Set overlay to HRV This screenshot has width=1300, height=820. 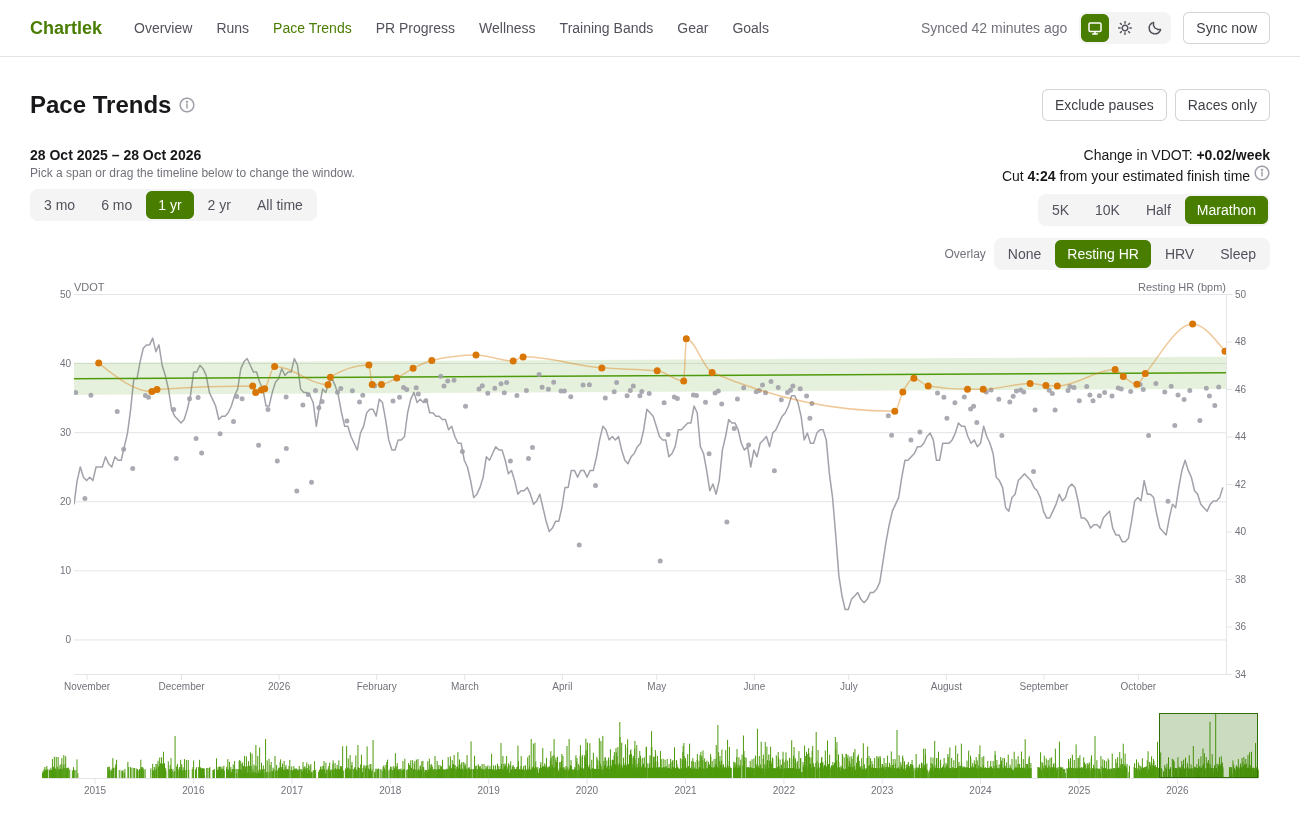(1179, 254)
